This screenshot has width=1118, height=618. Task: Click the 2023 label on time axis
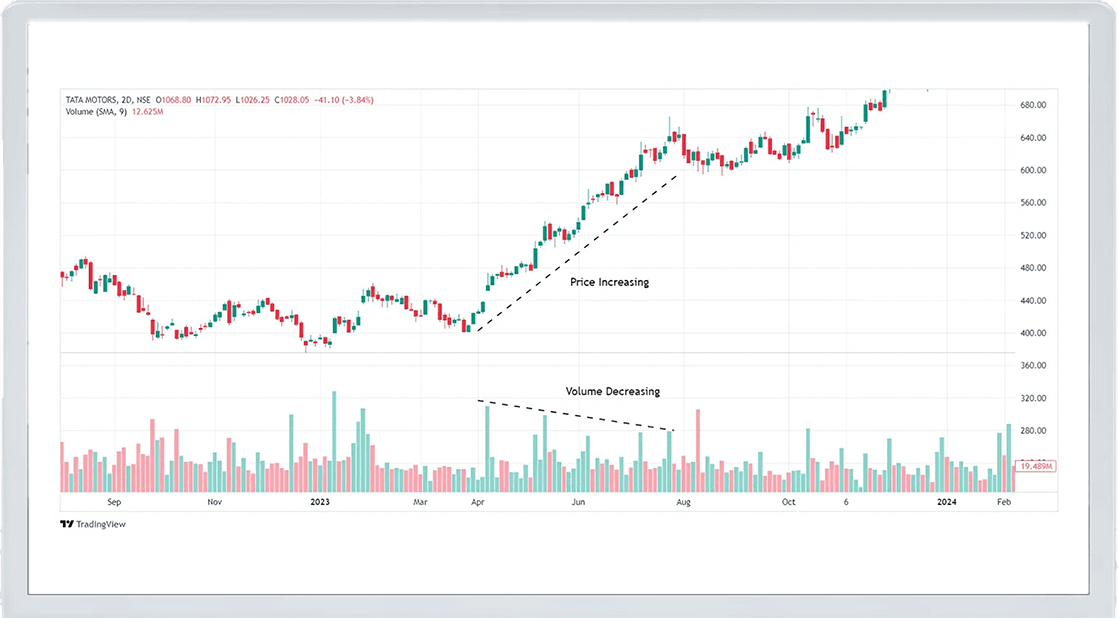pyautogui.click(x=320, y=503)
